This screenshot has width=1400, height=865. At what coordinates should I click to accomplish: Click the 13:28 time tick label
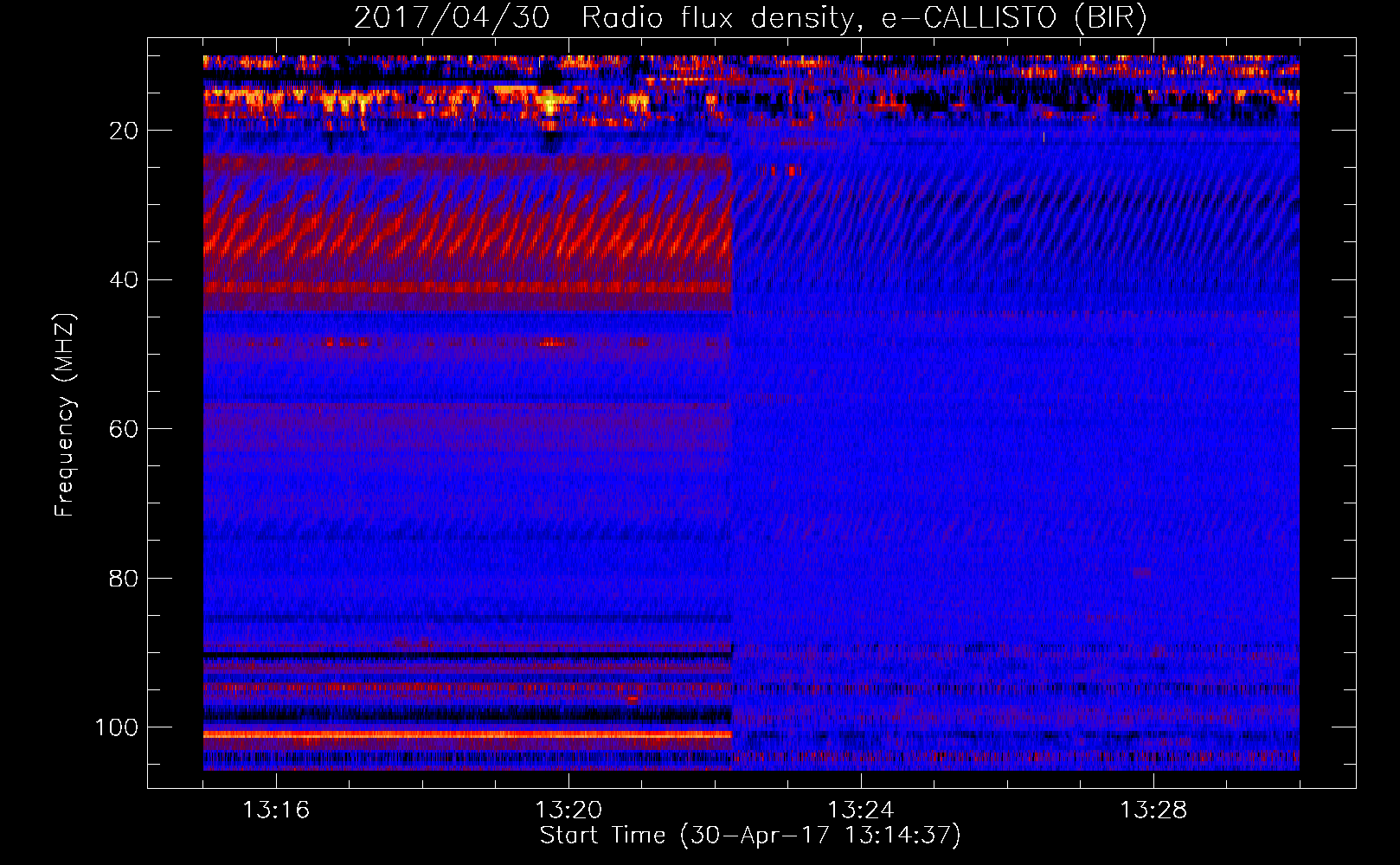(1153, 811)
